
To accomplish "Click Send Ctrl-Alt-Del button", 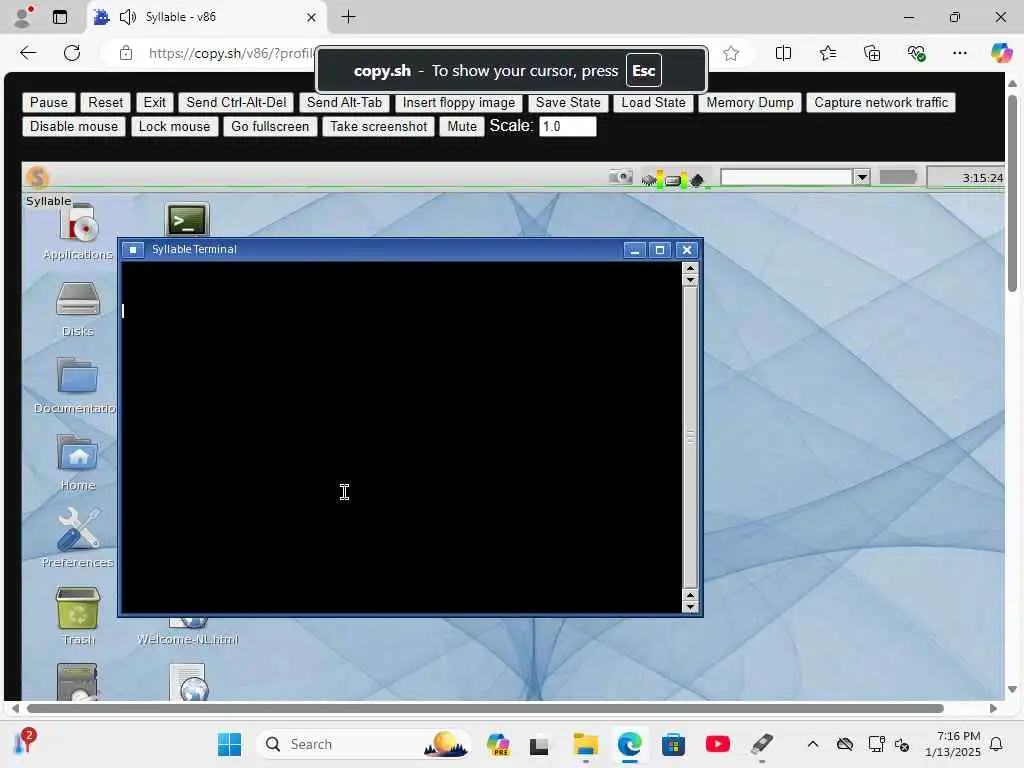I will 236,103.
